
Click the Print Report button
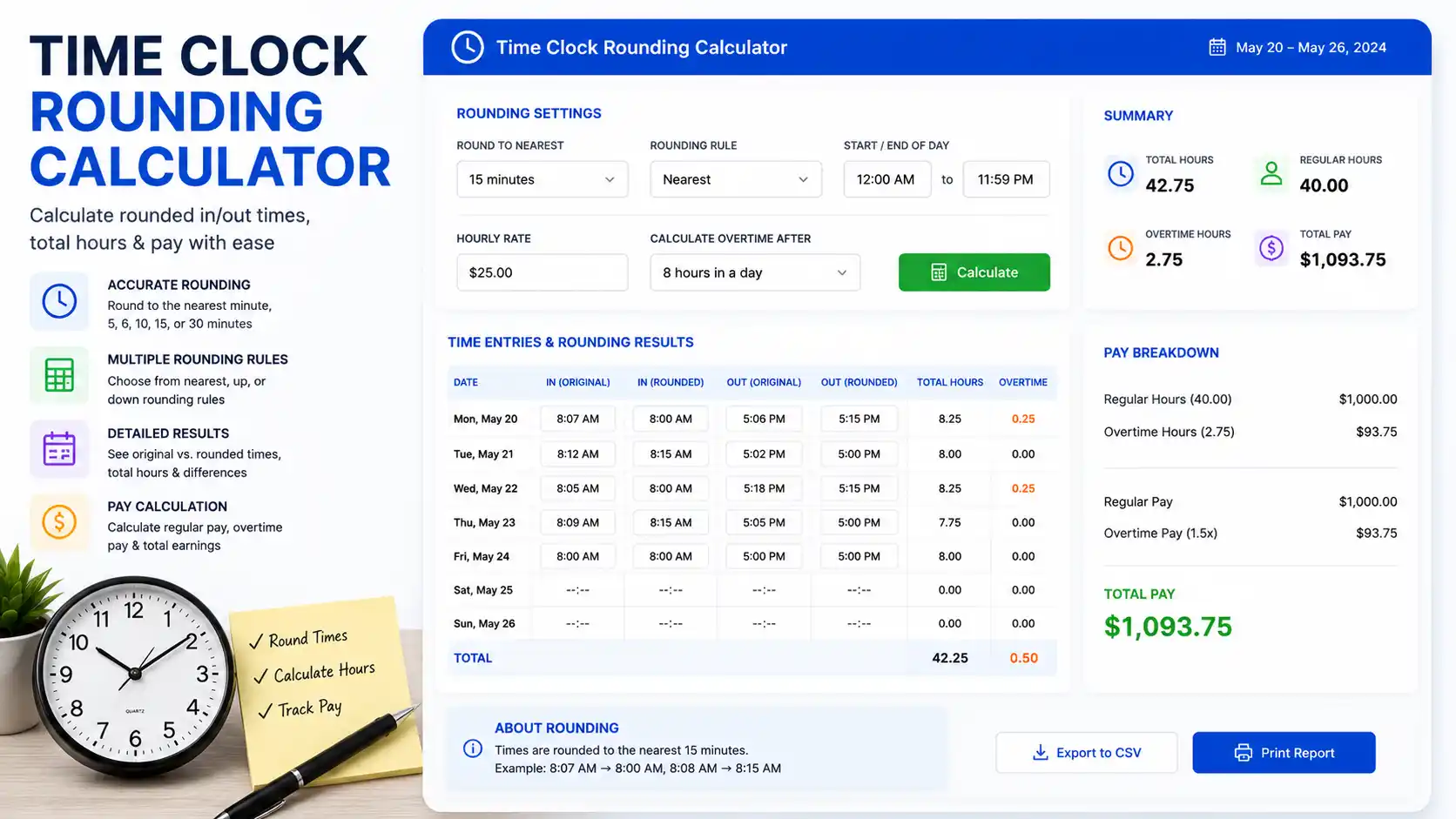[1284, 753]
